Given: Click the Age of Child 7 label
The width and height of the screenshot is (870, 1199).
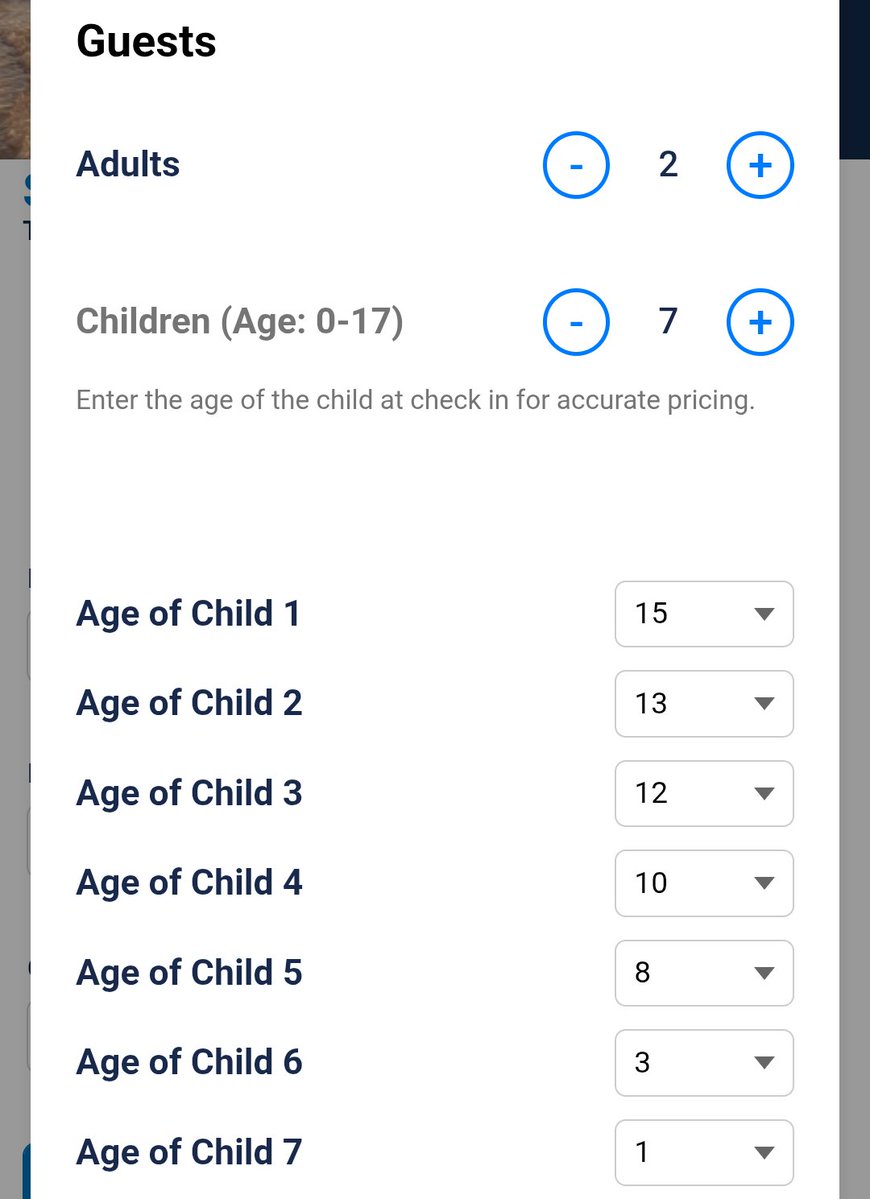Looking at the screenshot, I should [x=189, y=1152].
